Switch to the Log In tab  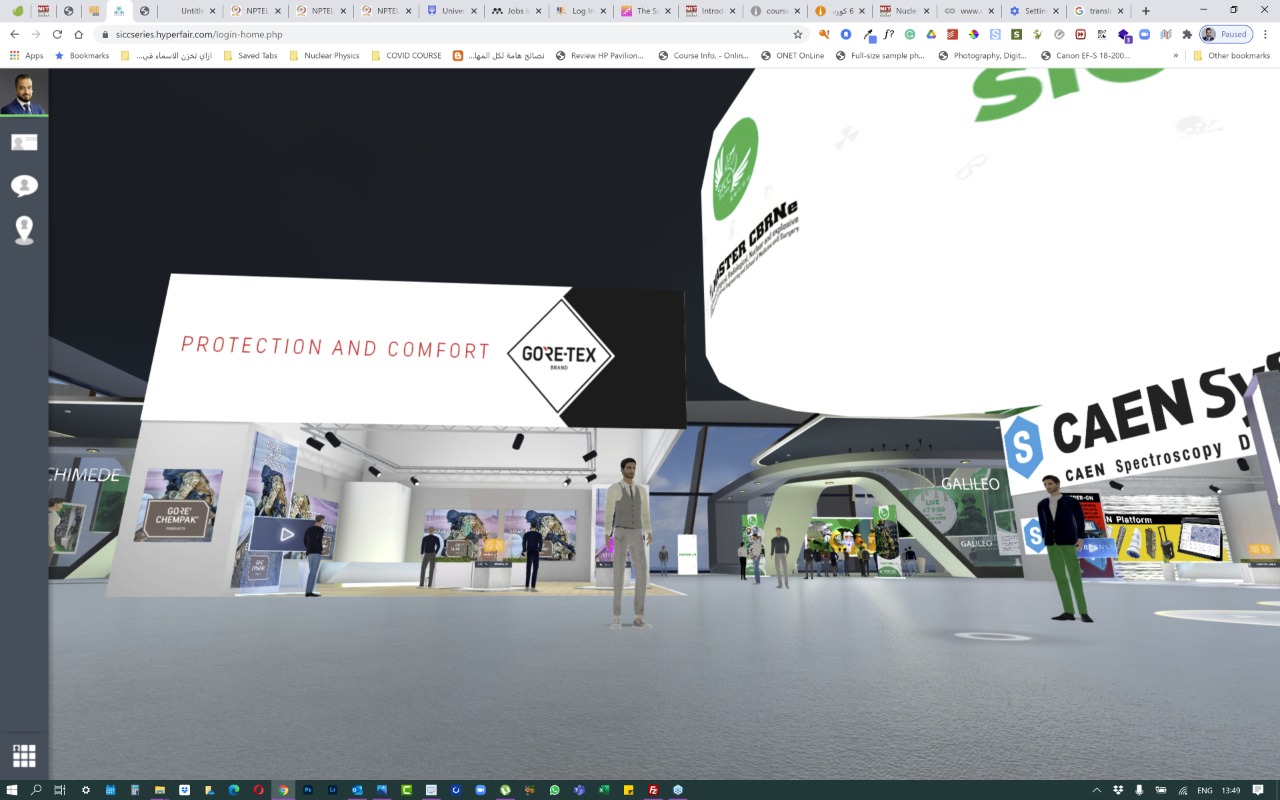581,11
